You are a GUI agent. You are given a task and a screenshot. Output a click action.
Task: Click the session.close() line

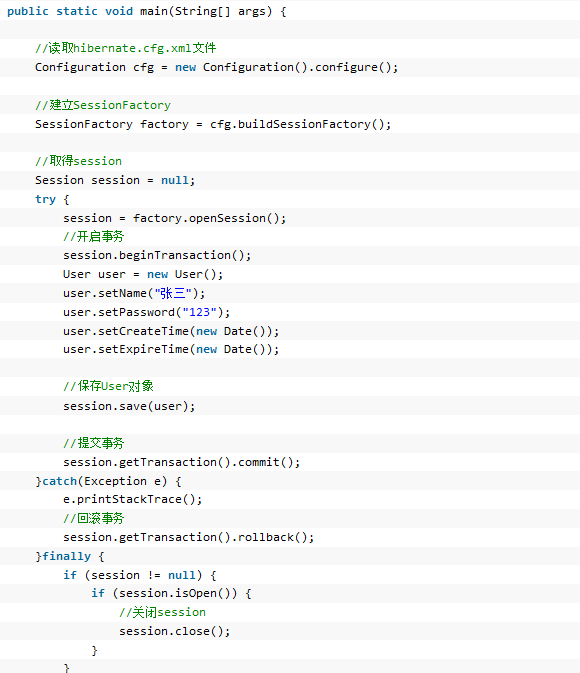[175, 631]
